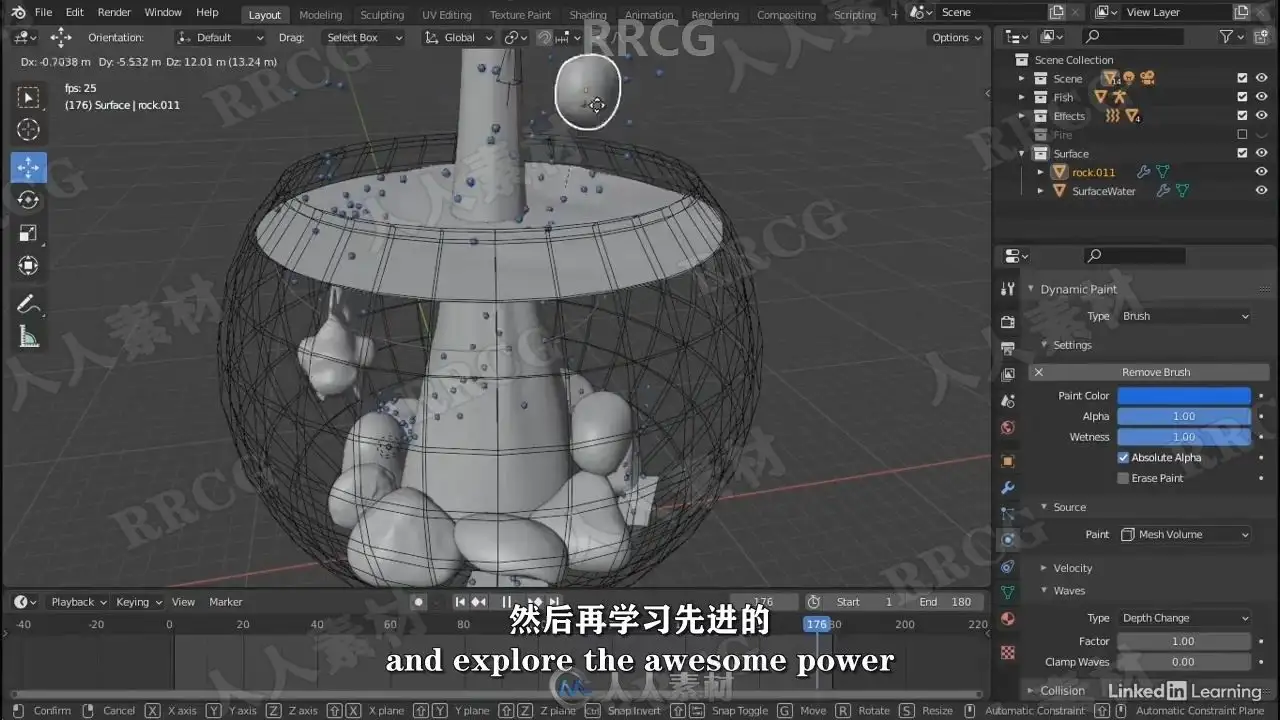The image size is (1280, 720).
Task: Activate the Cursor tool
Action: pos(29,130)
